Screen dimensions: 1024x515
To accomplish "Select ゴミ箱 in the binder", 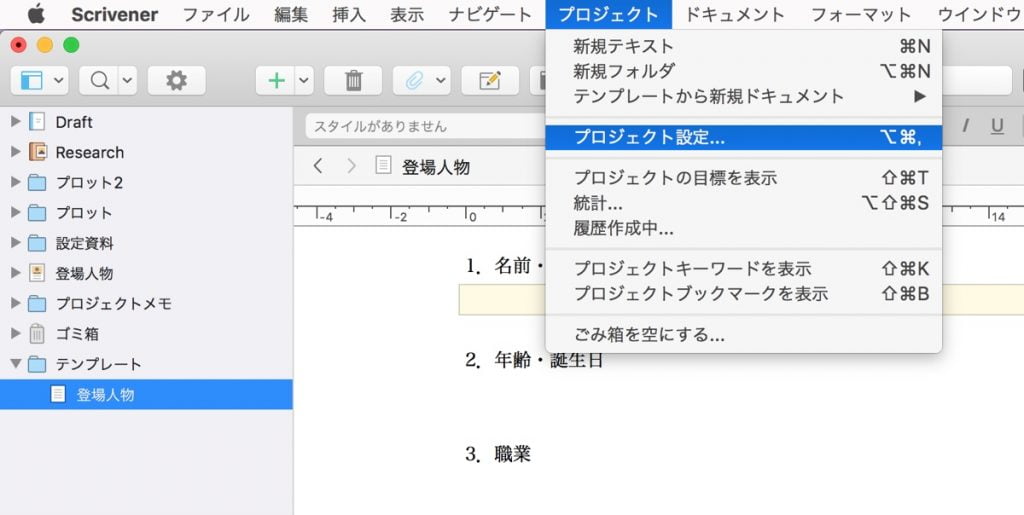I will click(77, 334).
